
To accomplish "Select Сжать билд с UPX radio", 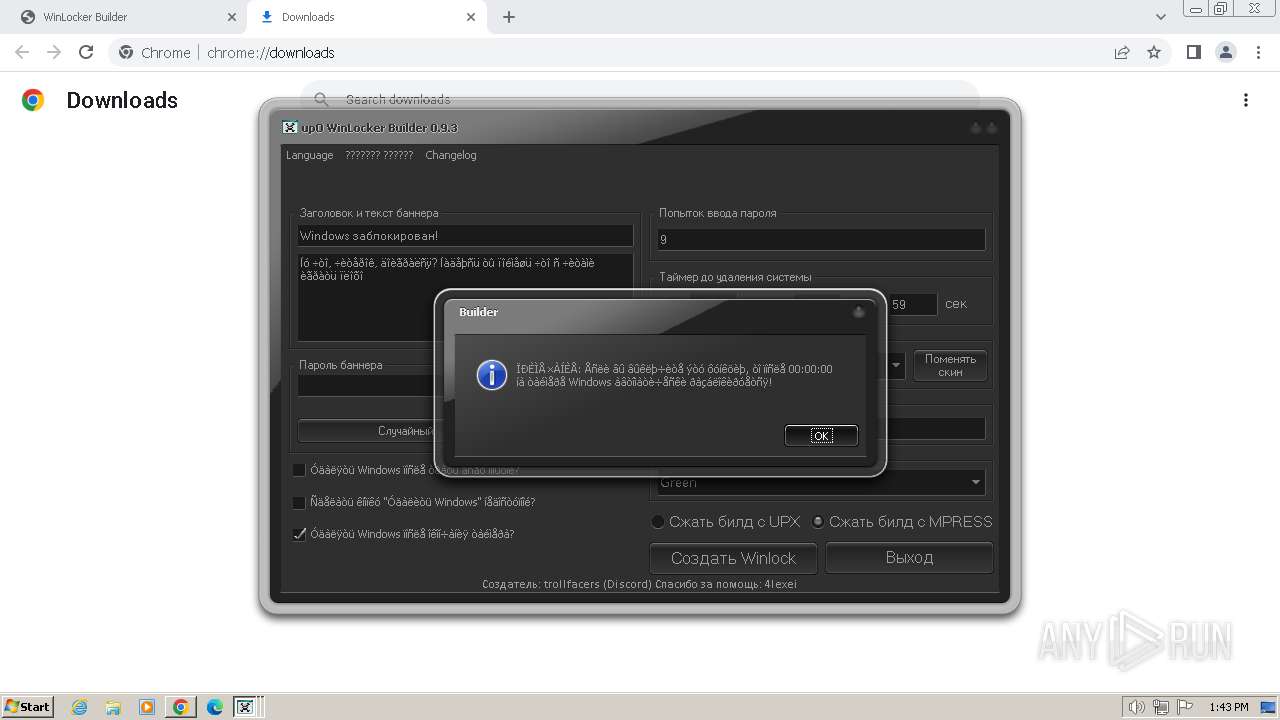I will pyautogui.click(x=658, y=521).
